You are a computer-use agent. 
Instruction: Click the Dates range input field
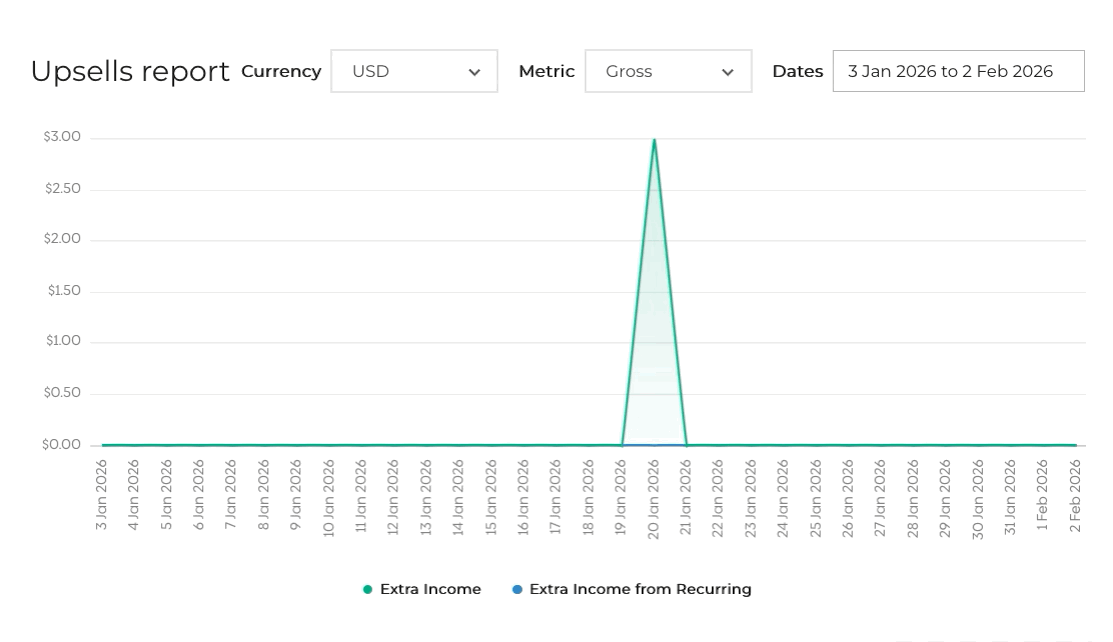click(x=958, y=72)
